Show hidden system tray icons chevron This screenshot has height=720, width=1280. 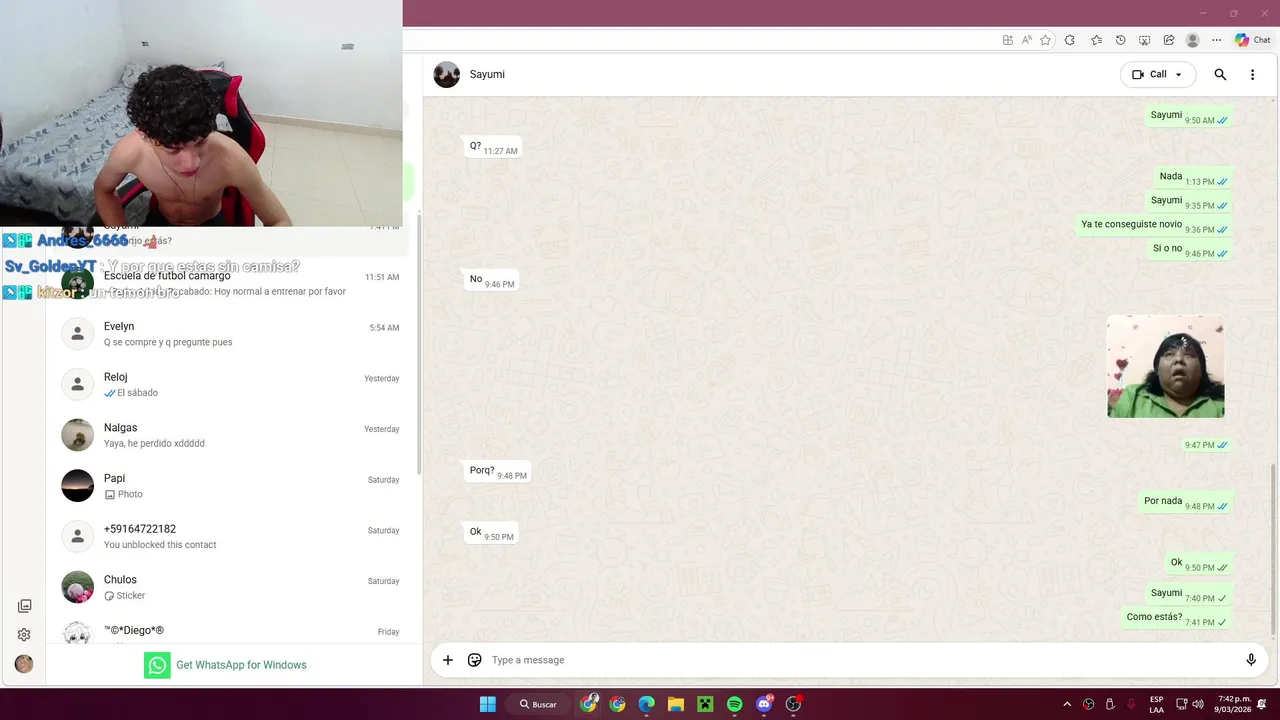point(1067,704)
